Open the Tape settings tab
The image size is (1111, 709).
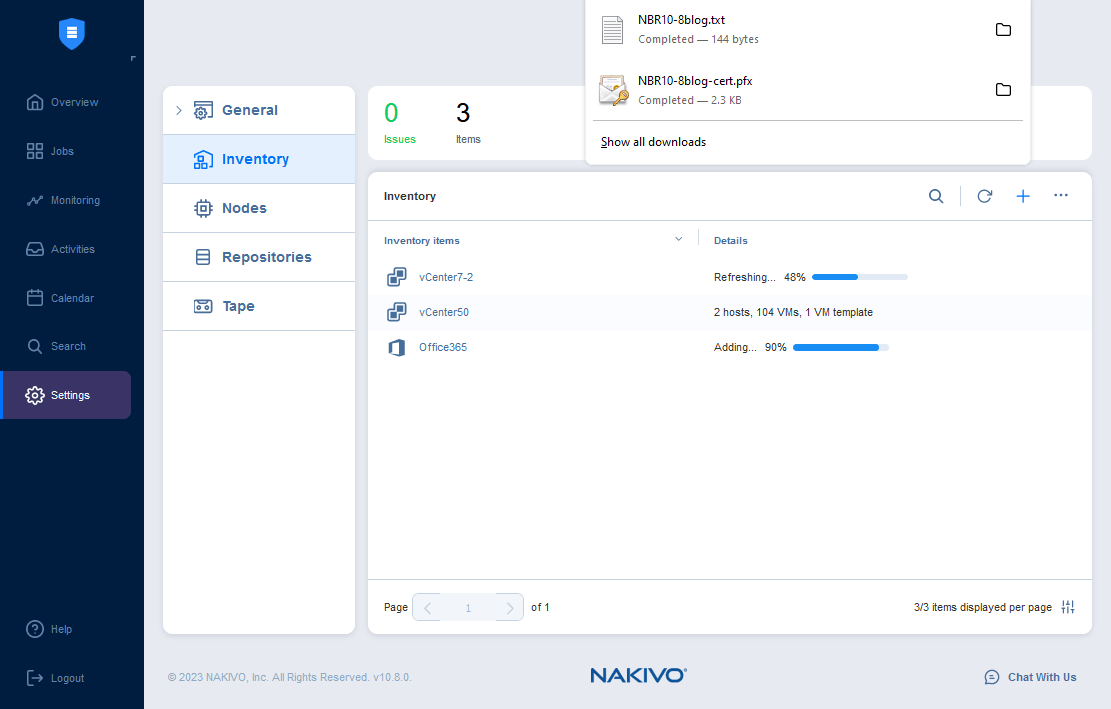pyautogui.click(x=259, y=306)
